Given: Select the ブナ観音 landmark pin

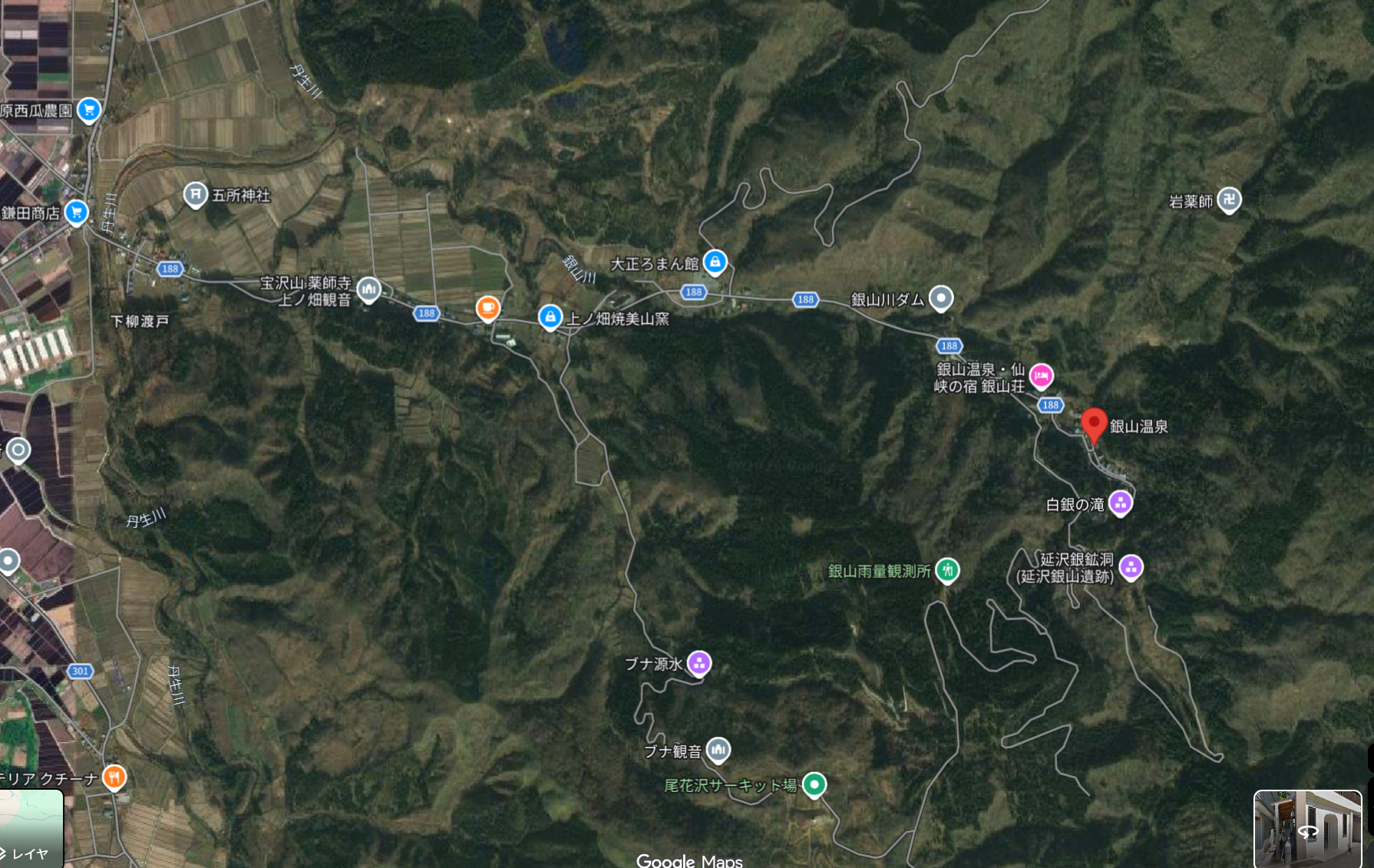Looking at the screenshot, I should coord(718,750).
